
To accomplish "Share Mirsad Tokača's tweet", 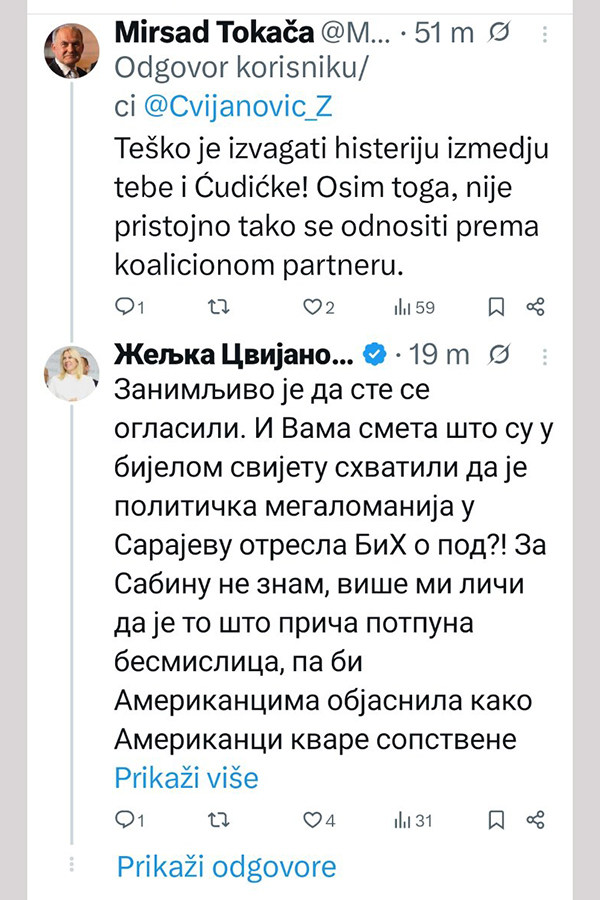I will (x=535, y=307).
